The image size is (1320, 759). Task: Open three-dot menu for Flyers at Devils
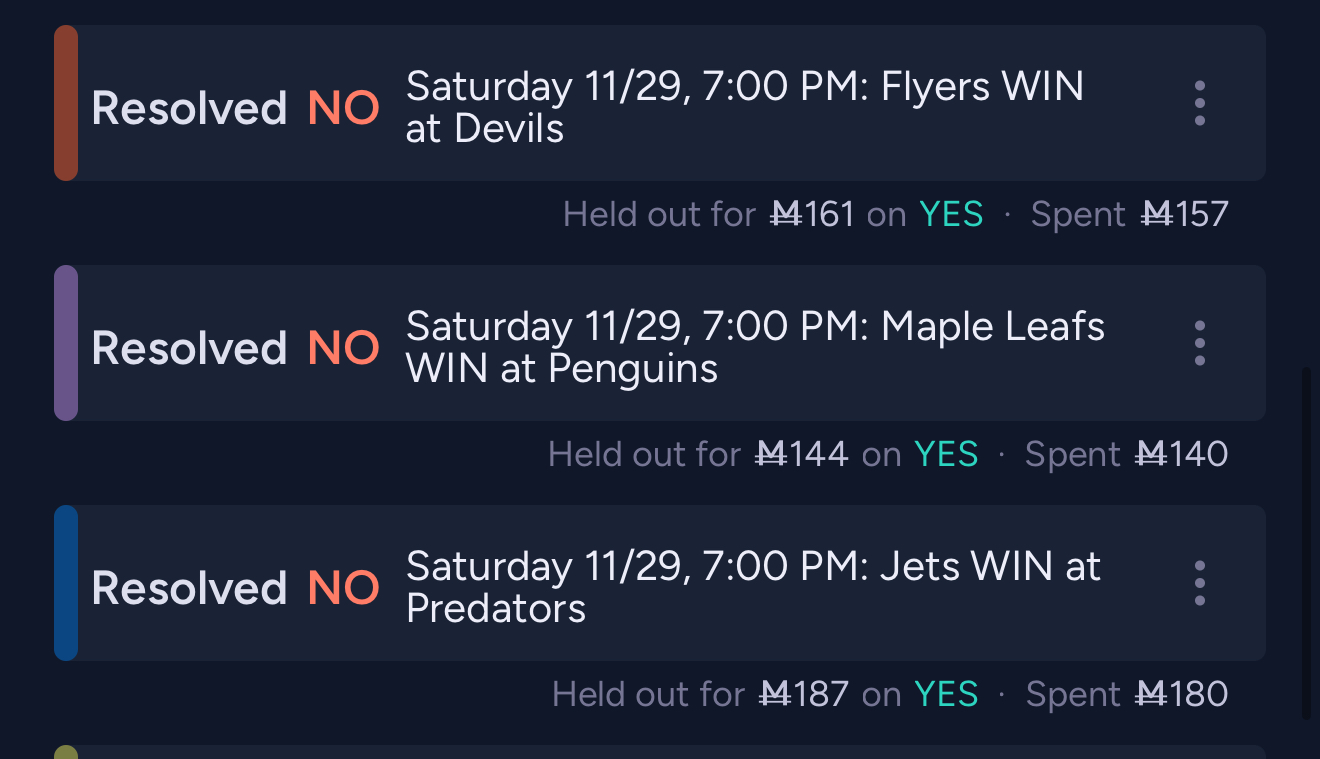[x=1199, y=103]
